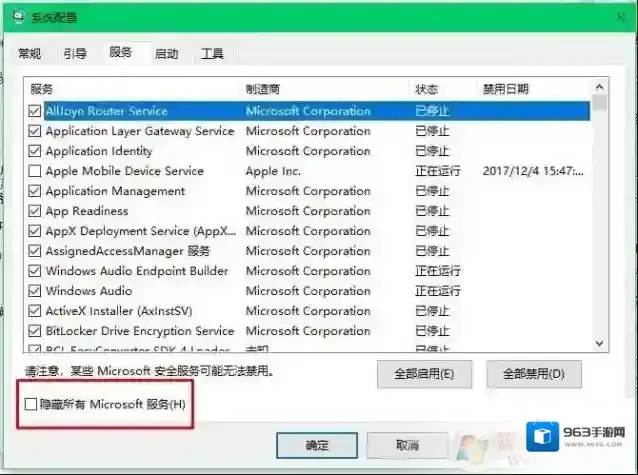Viewport: 638px width, 475px height.
Task: Go to the 启动 tab
Action: (166, 53)
